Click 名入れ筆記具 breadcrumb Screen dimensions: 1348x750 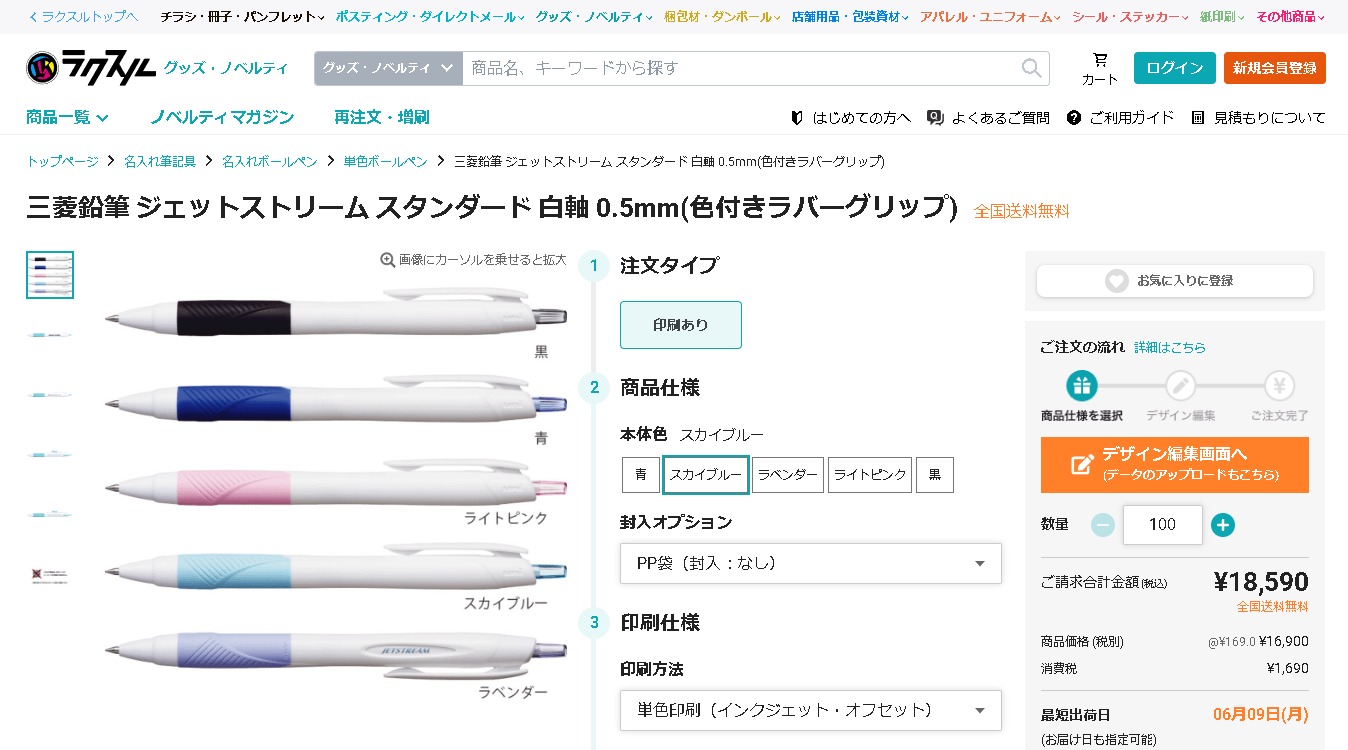(160, 161)
